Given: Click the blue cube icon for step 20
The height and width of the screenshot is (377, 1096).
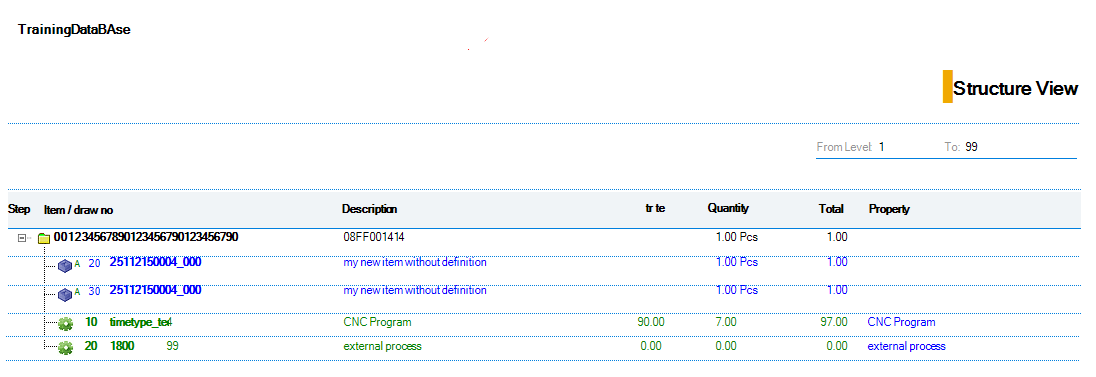Looking at the screenshot, I should 65,266.
